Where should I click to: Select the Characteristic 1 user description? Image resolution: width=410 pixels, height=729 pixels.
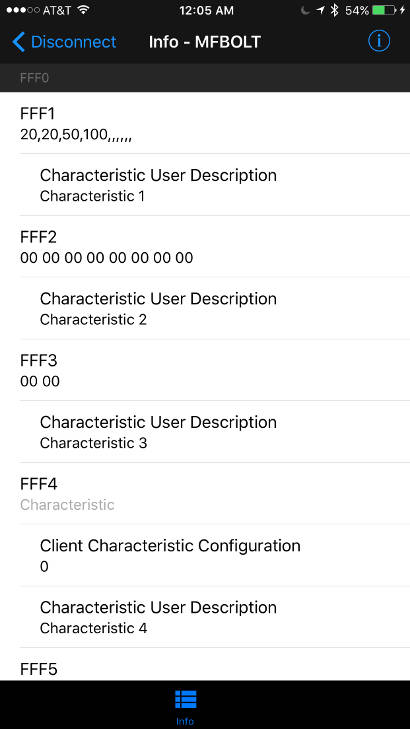(205, 185)
